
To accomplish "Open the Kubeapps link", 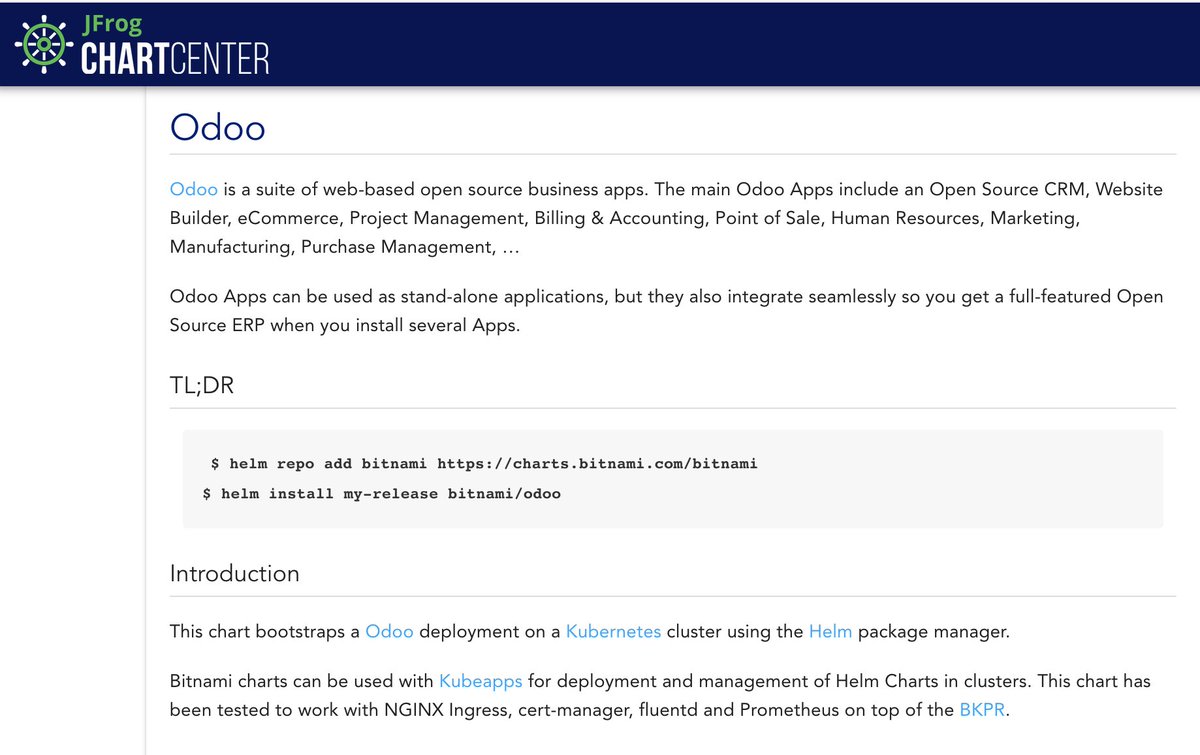I will (481, 681).
